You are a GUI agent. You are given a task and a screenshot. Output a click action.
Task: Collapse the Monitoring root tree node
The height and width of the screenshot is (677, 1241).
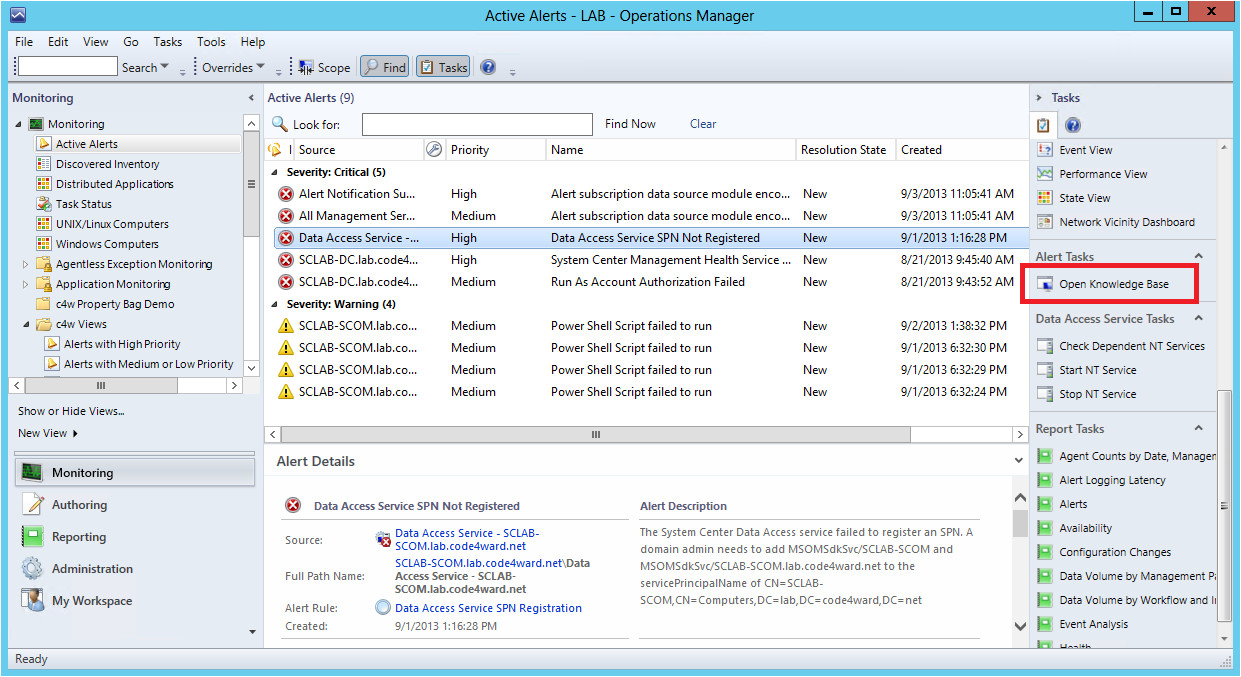click(19, 124)
